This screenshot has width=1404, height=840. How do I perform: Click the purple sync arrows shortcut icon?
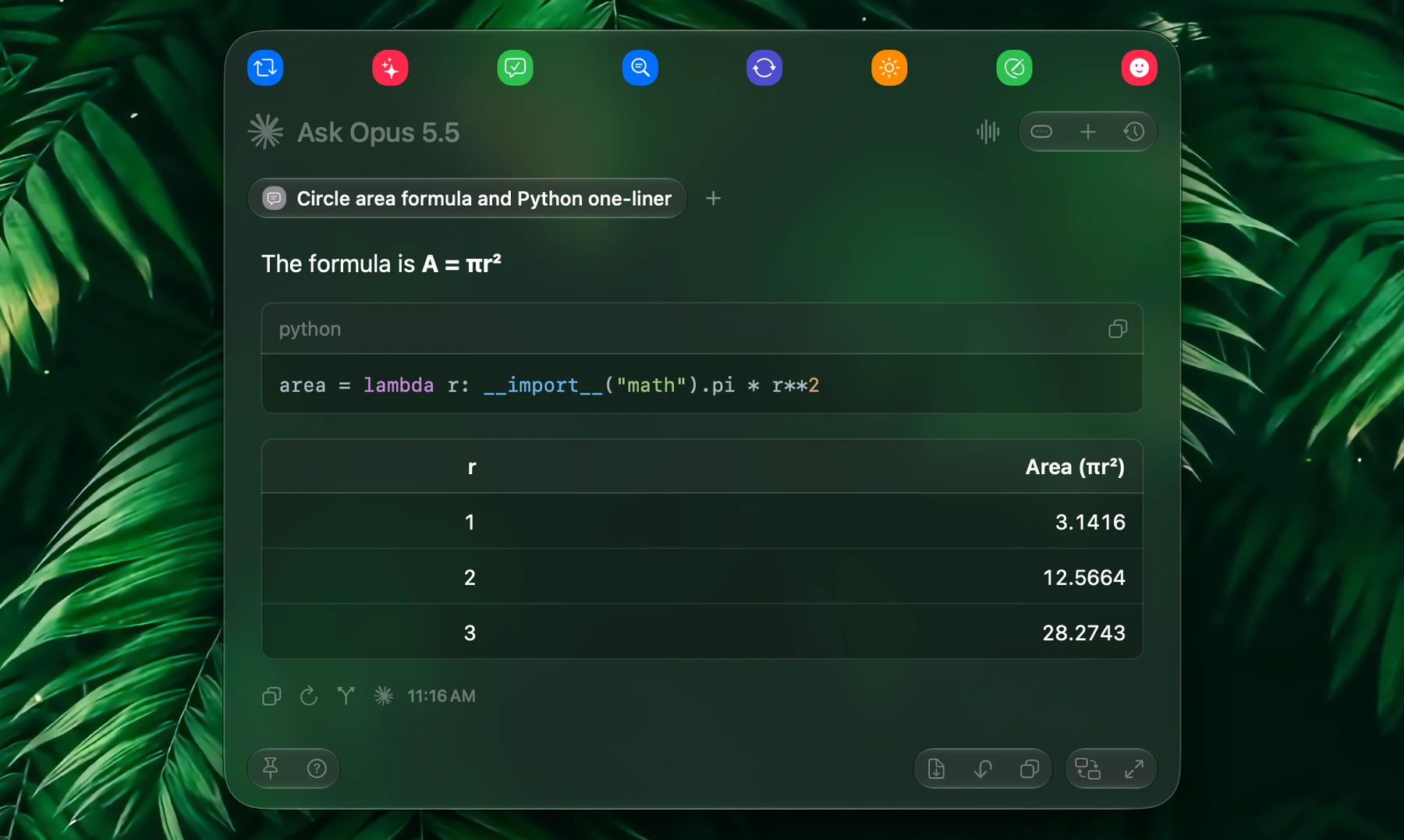[764, 68]
